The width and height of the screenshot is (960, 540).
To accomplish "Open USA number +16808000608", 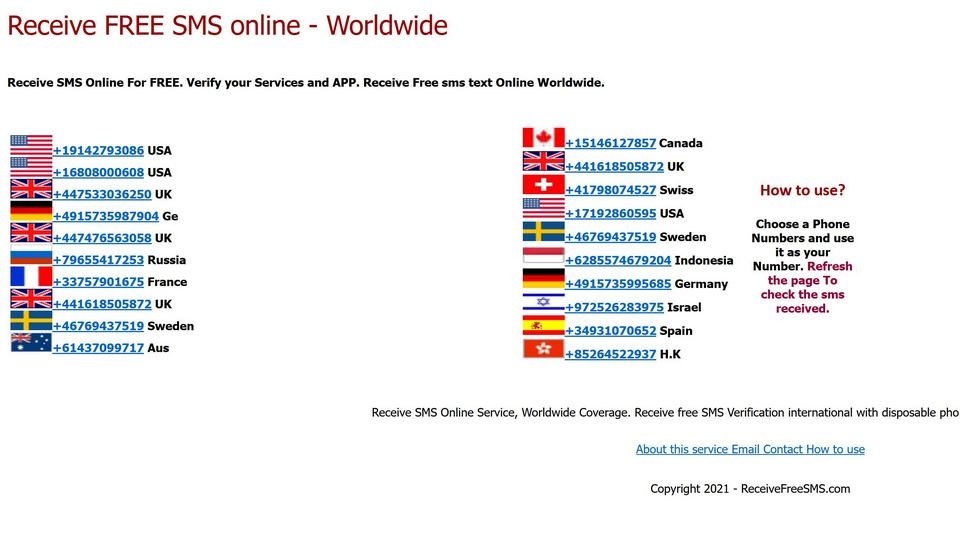I will click(99, 173).
